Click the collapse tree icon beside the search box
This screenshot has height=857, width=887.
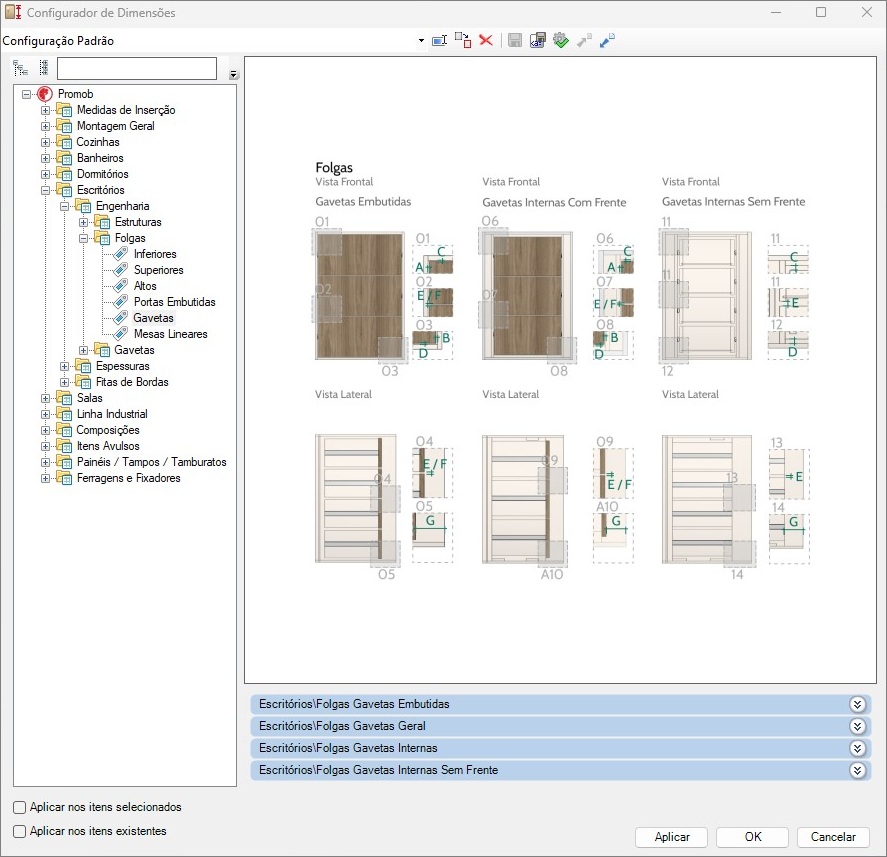coord(44,68)
